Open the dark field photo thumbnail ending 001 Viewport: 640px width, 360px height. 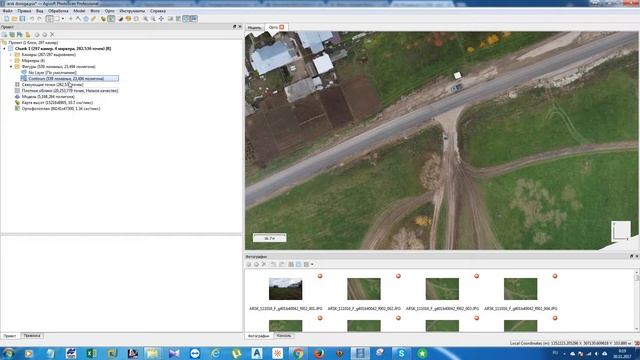pos(285,289)
